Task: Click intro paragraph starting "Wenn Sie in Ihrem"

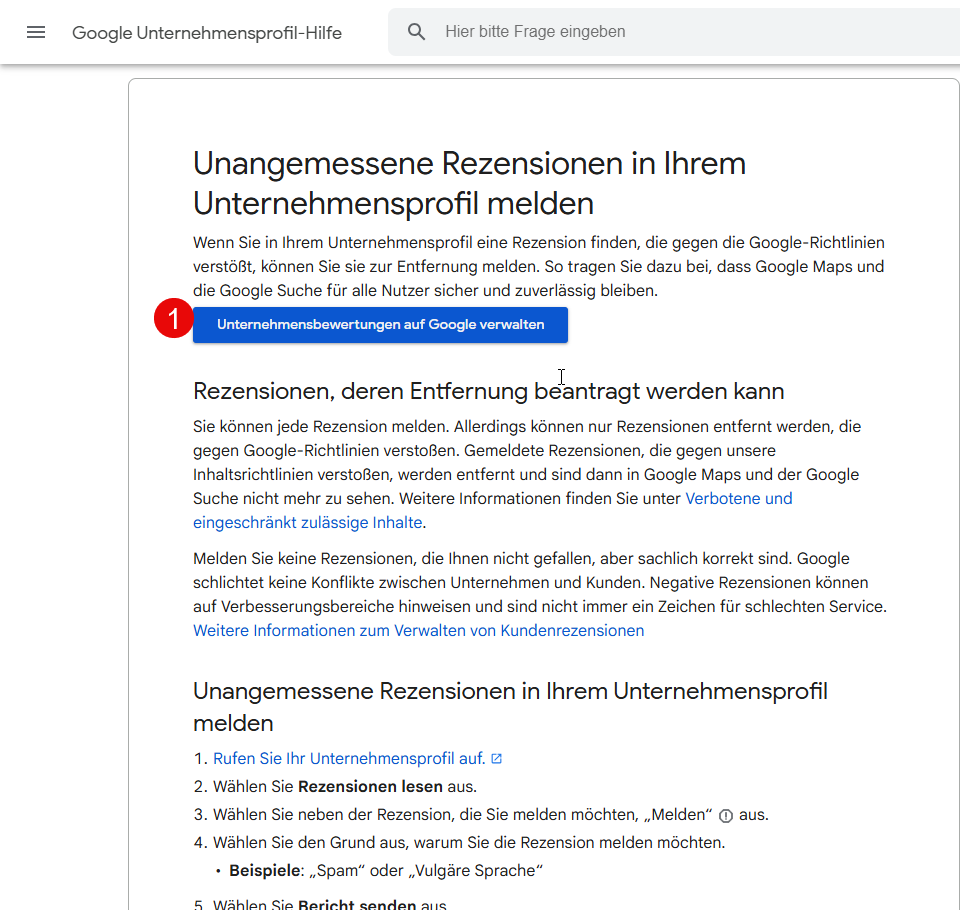Action: click(538, 267)
